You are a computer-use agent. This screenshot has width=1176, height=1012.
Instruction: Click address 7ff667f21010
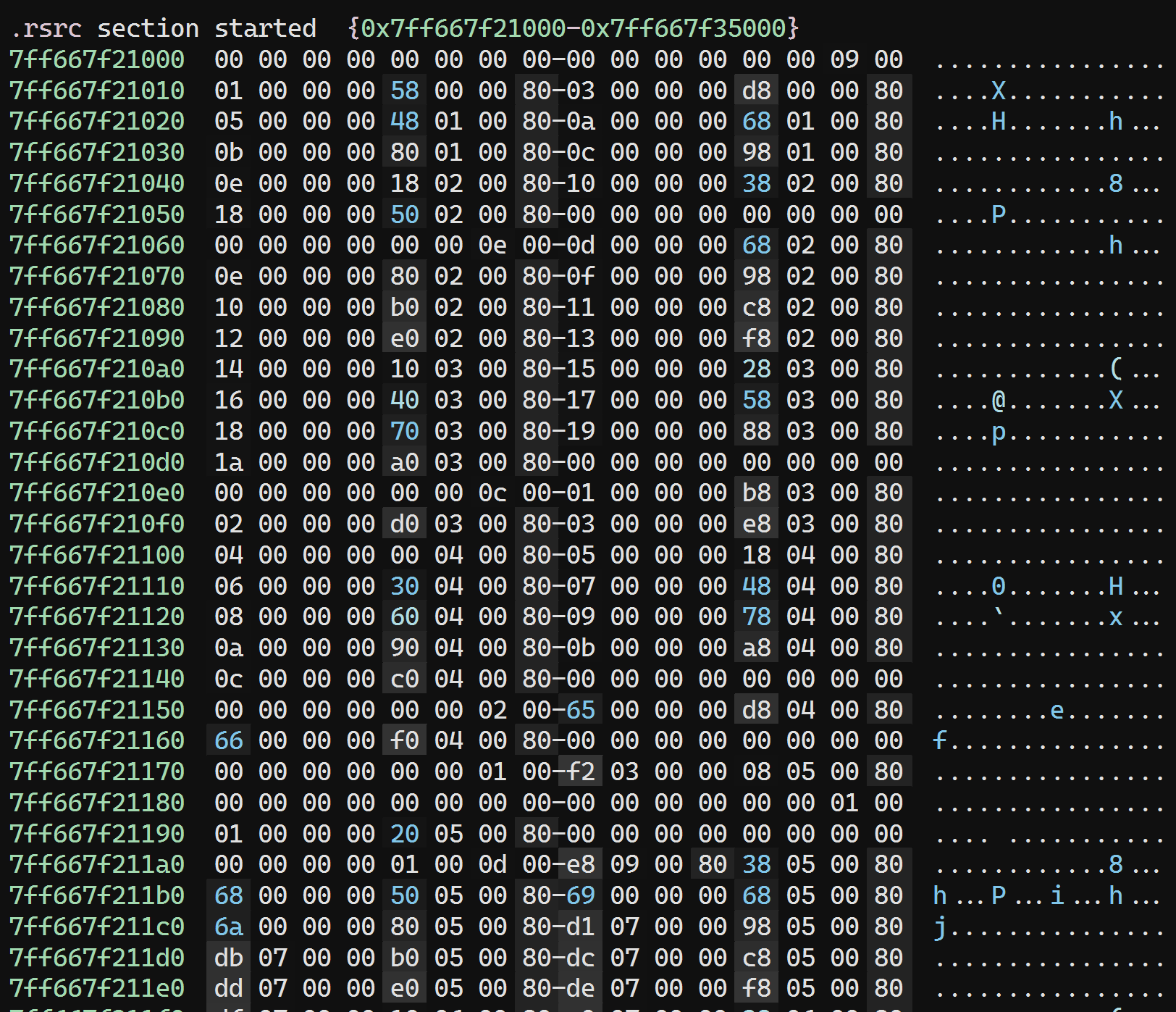(97, 91)
